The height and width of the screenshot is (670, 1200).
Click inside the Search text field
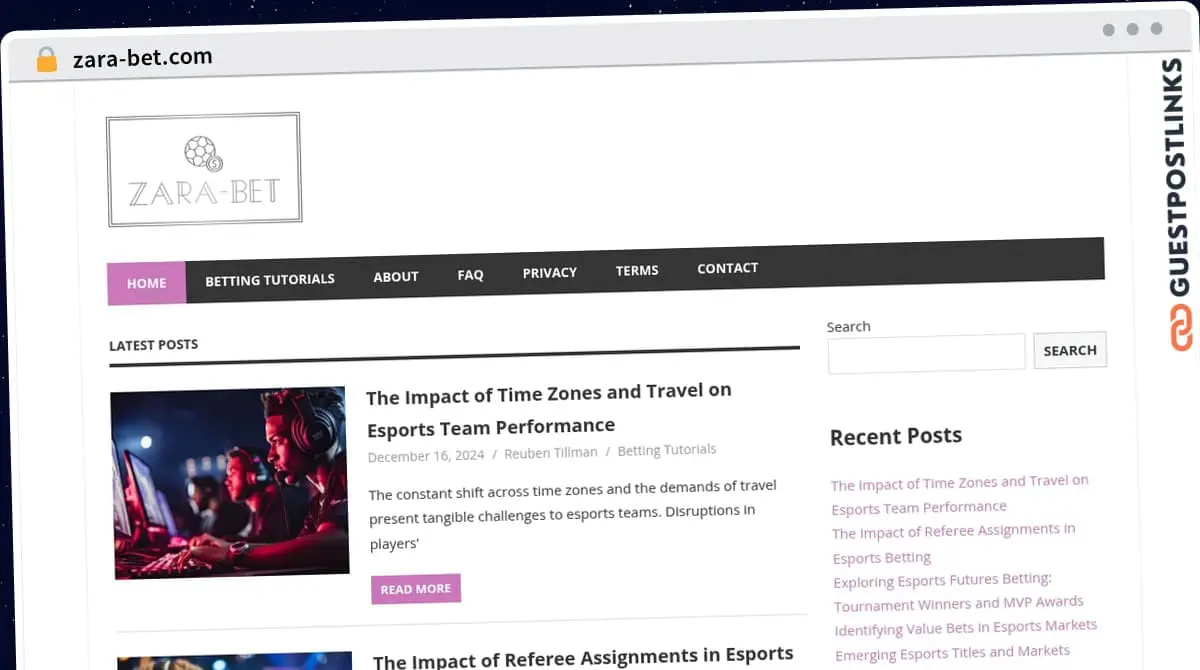(x=926, y=351)
